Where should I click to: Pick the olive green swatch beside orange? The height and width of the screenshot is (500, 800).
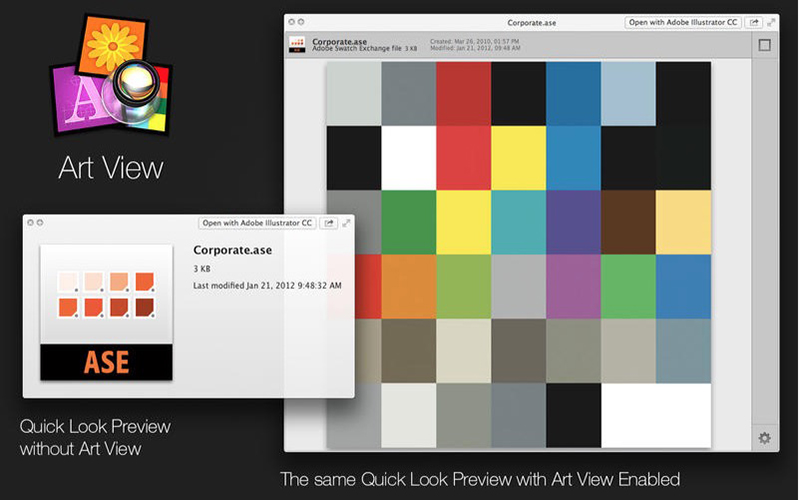pos(464,286)
